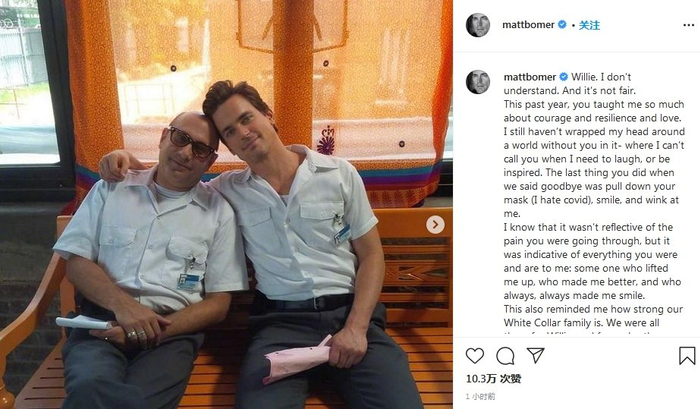Open mattbomer profile from header username
This screenshot has height=409, width=700.
[x=528, y=25]
